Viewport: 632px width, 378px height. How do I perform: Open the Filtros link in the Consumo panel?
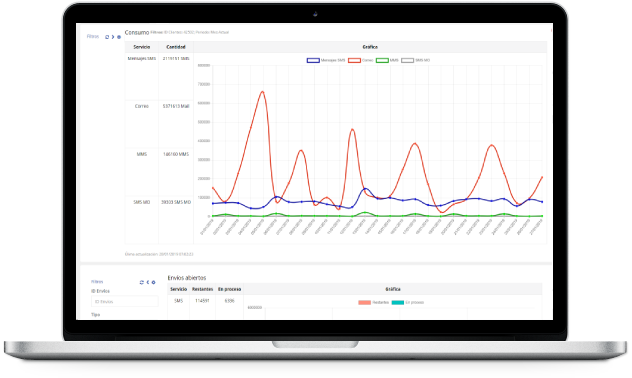(93, 36)
